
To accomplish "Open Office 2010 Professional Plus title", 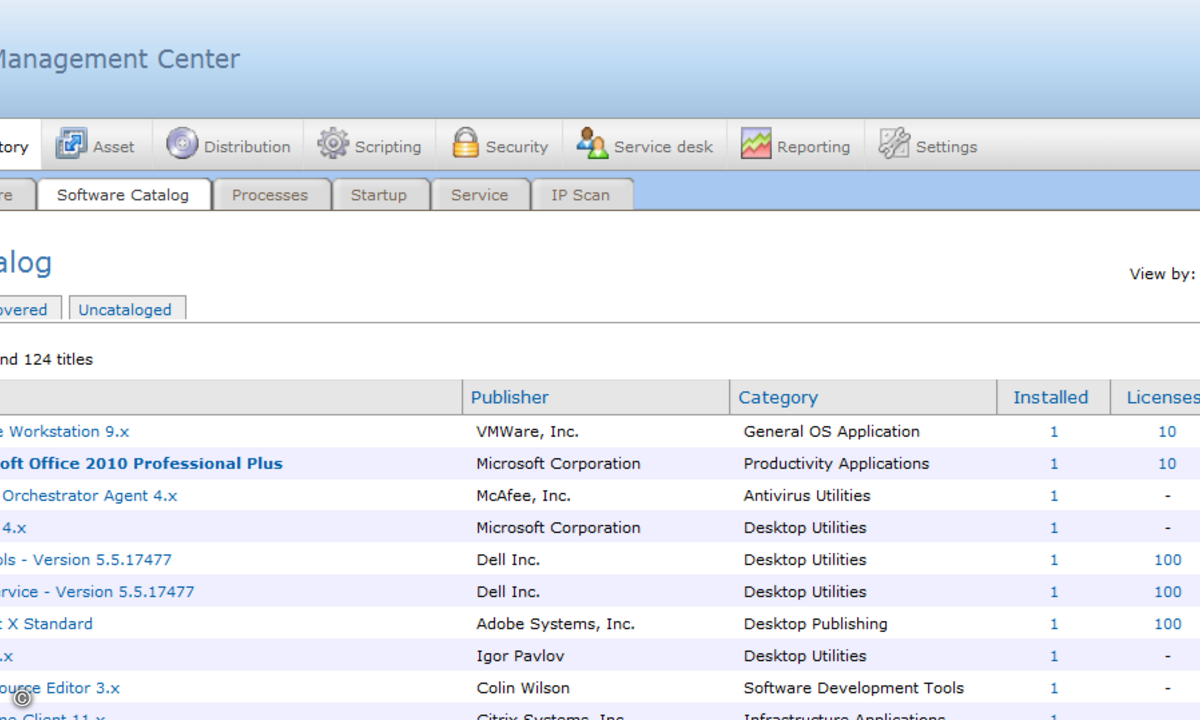I will 141,464.
